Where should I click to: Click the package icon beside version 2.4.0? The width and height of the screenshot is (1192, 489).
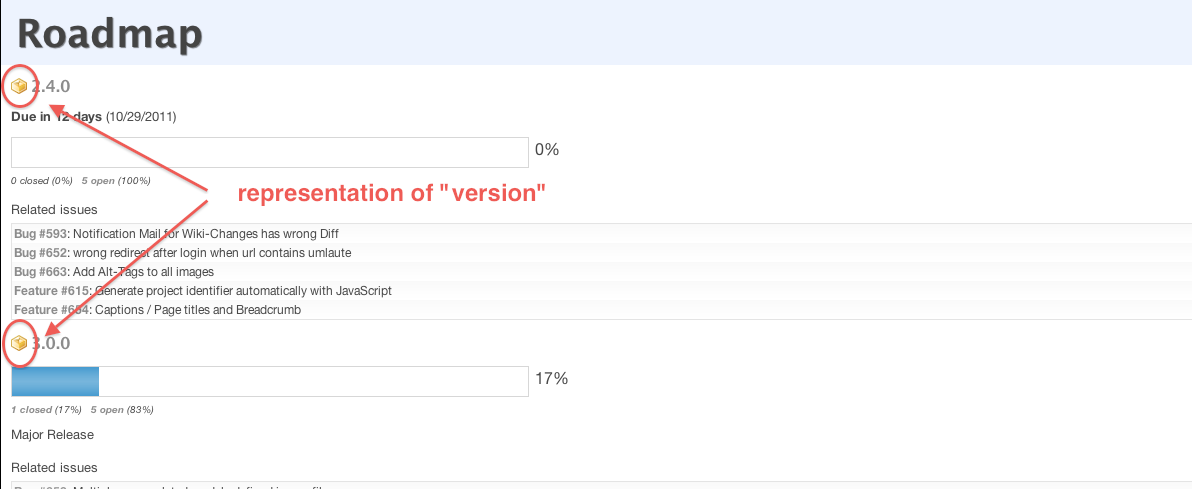pos(20,86)
